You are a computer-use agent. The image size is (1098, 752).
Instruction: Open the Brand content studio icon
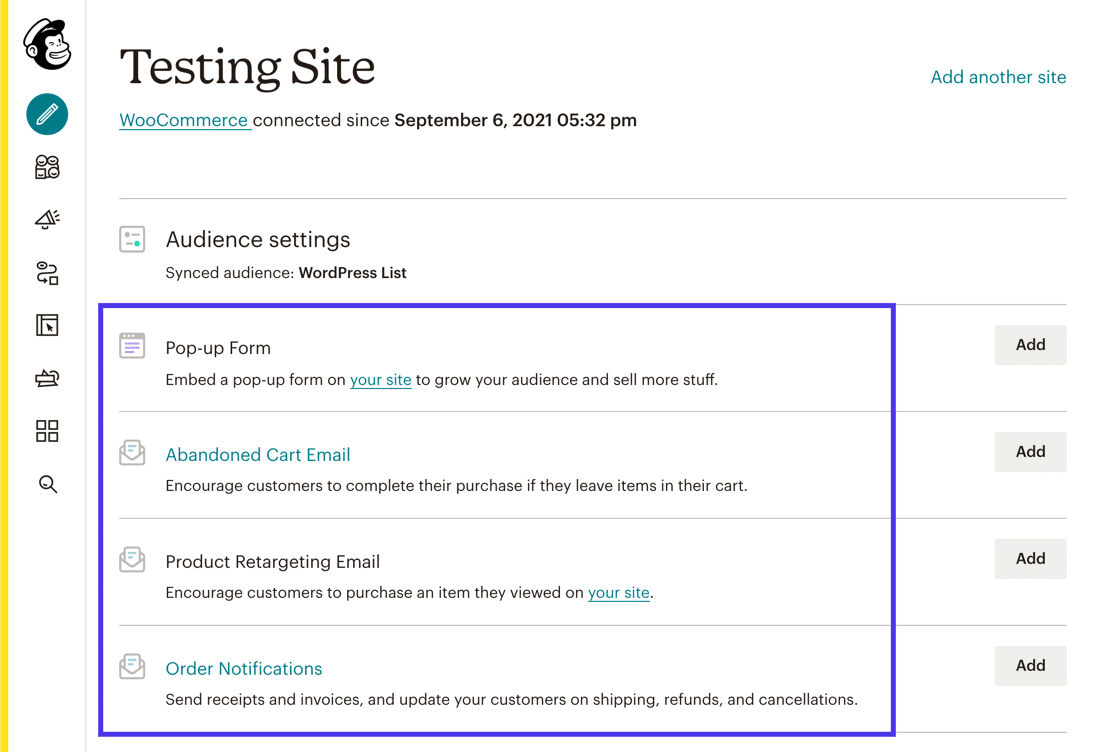[46, 378]
